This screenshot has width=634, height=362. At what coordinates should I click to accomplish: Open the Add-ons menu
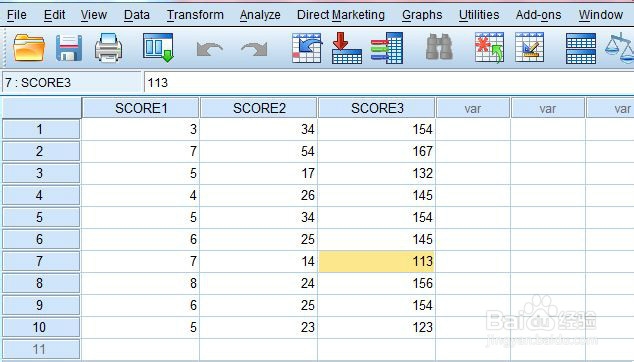[x=539, y=15]
